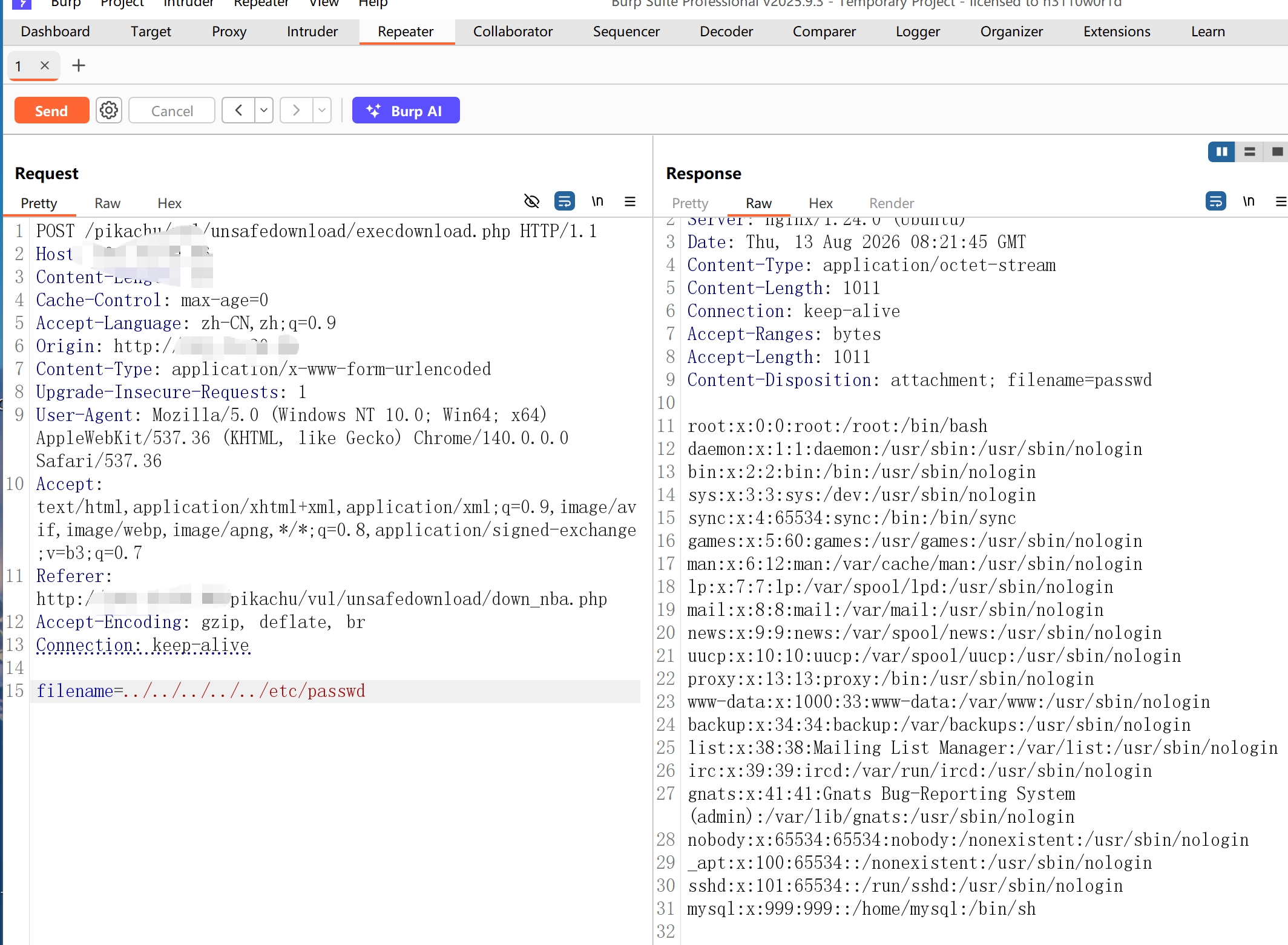Click the "Accept-Language" request header
This screenshot has width=1288, height=945.
[109, 323]
